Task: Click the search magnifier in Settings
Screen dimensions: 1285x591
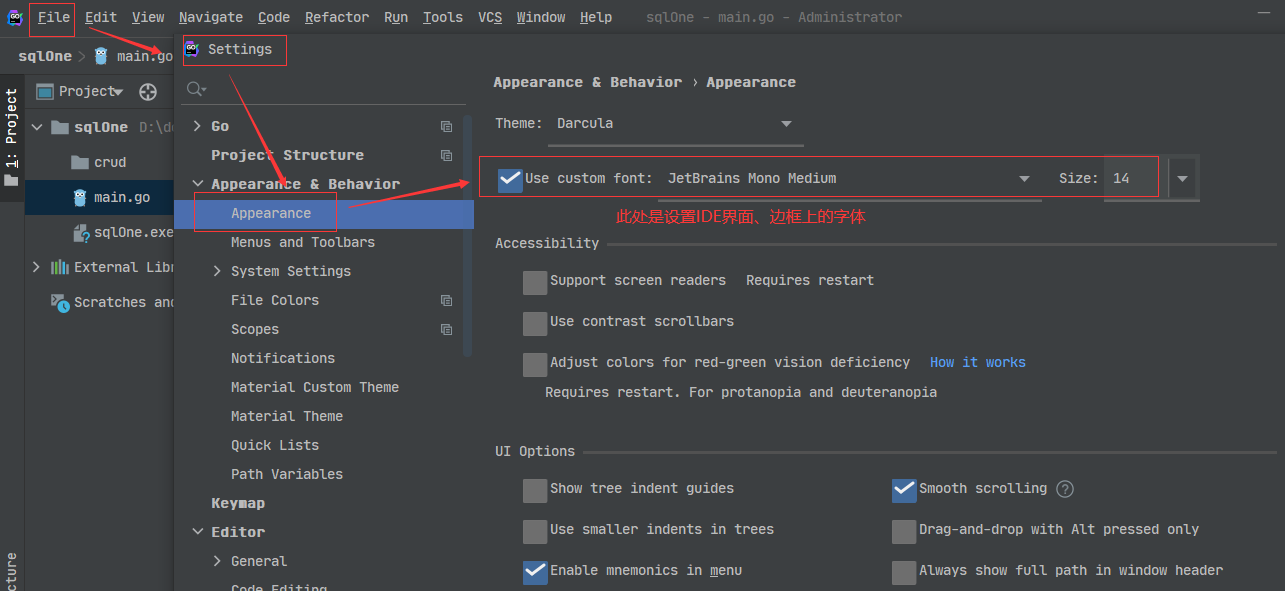Action: (x=196, y=90)
